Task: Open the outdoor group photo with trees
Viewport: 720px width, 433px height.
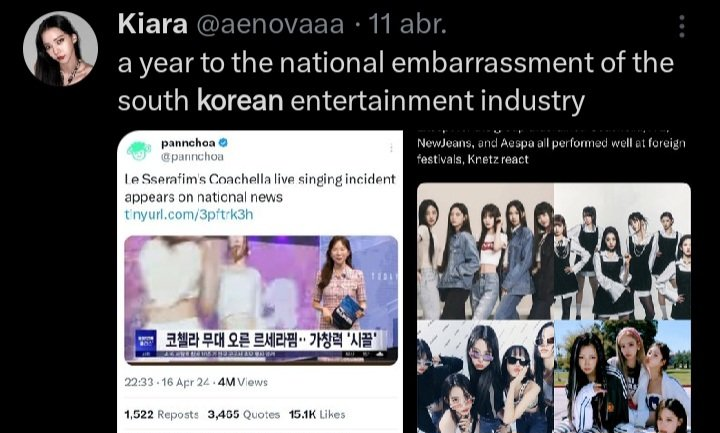Action: tap(623, 377)
